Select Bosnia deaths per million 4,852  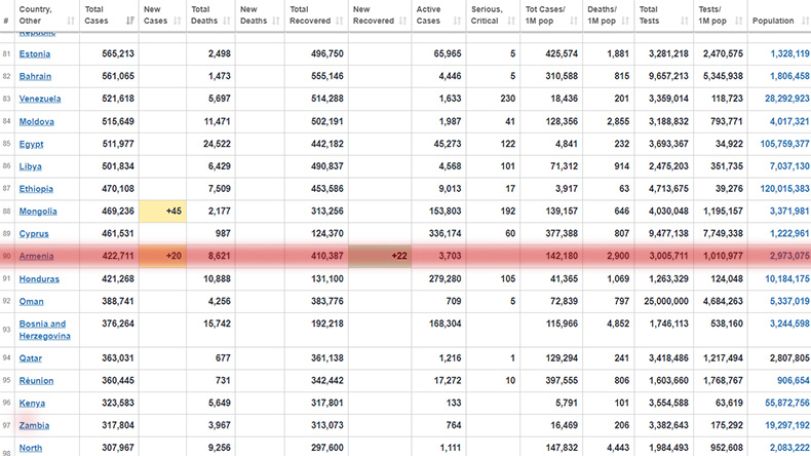pos(618,324)
